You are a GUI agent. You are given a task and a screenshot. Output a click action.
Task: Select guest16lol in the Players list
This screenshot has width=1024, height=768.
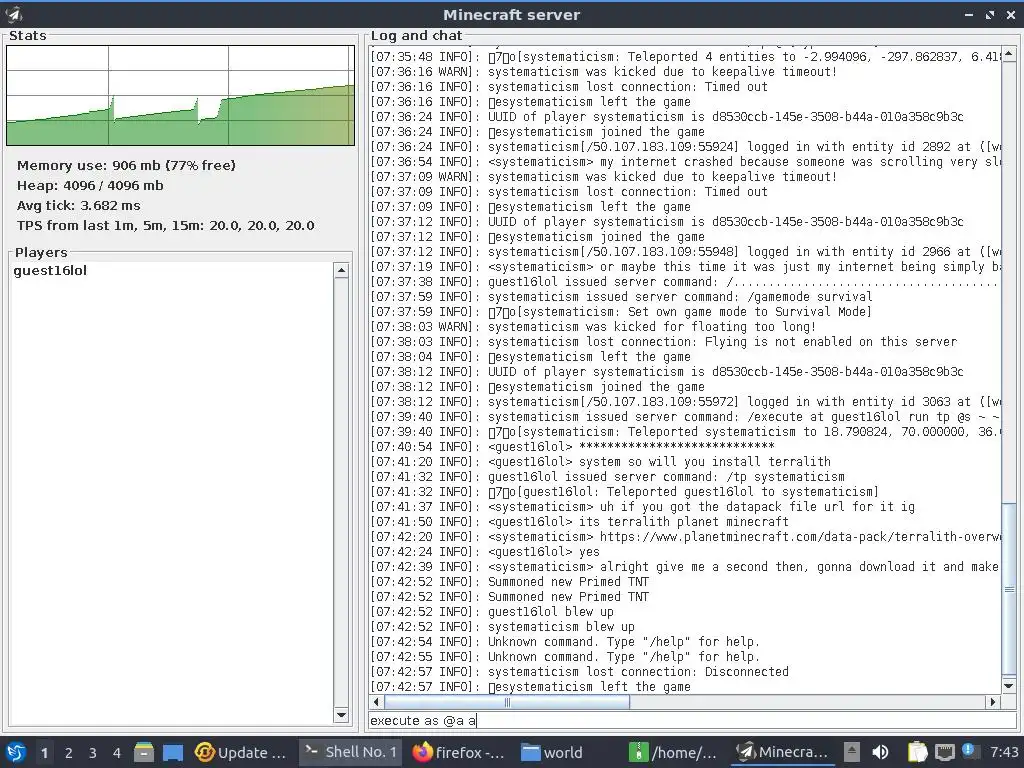(x=50, y=270)
